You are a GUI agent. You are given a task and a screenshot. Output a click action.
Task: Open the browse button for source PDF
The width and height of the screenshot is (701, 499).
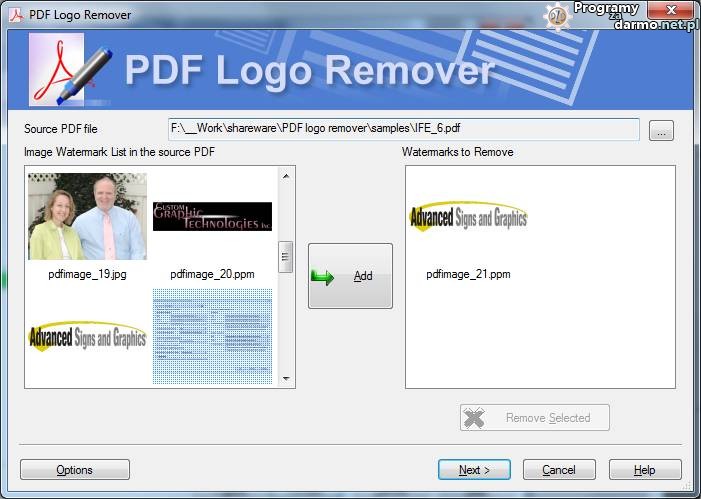pyautogui.click(x=661, y=130)
